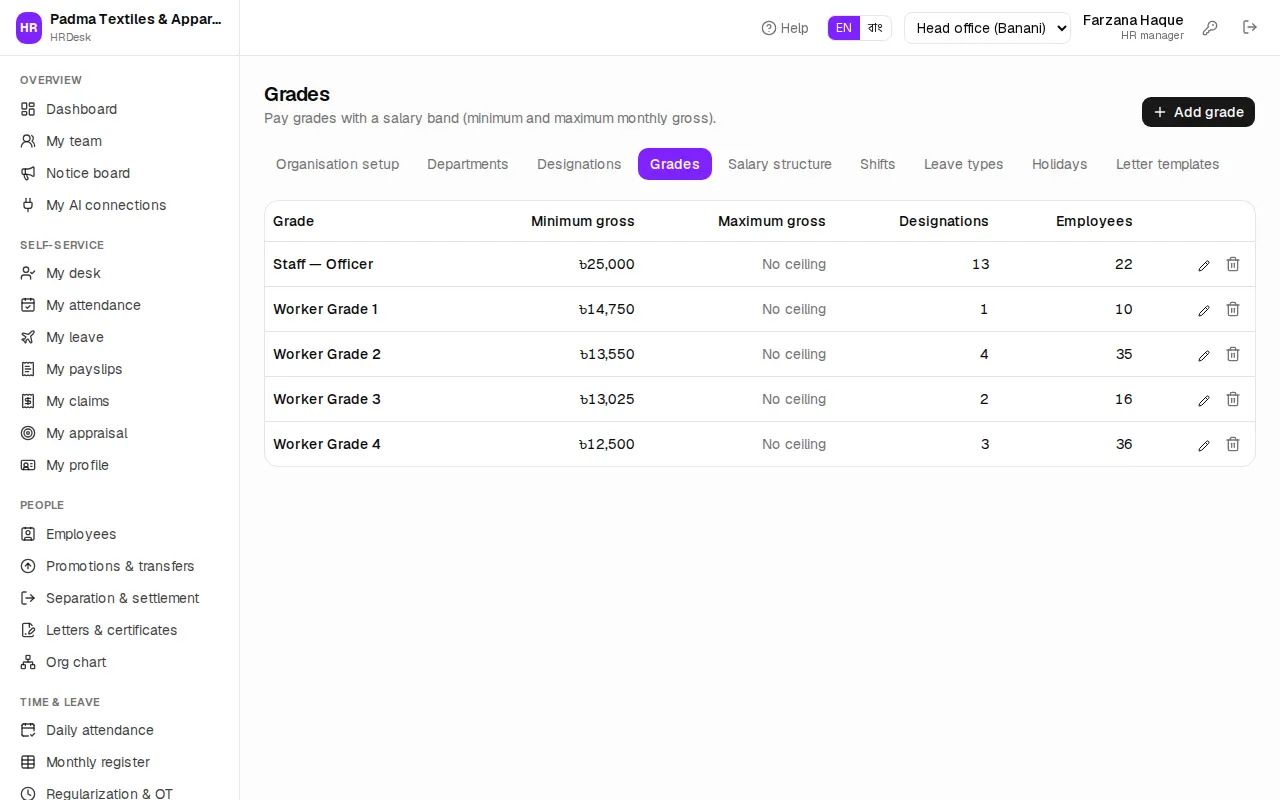The height and width of the screenshot is (800, 1280).
Task: Click the HR logo badge
Action: point(29,28)
